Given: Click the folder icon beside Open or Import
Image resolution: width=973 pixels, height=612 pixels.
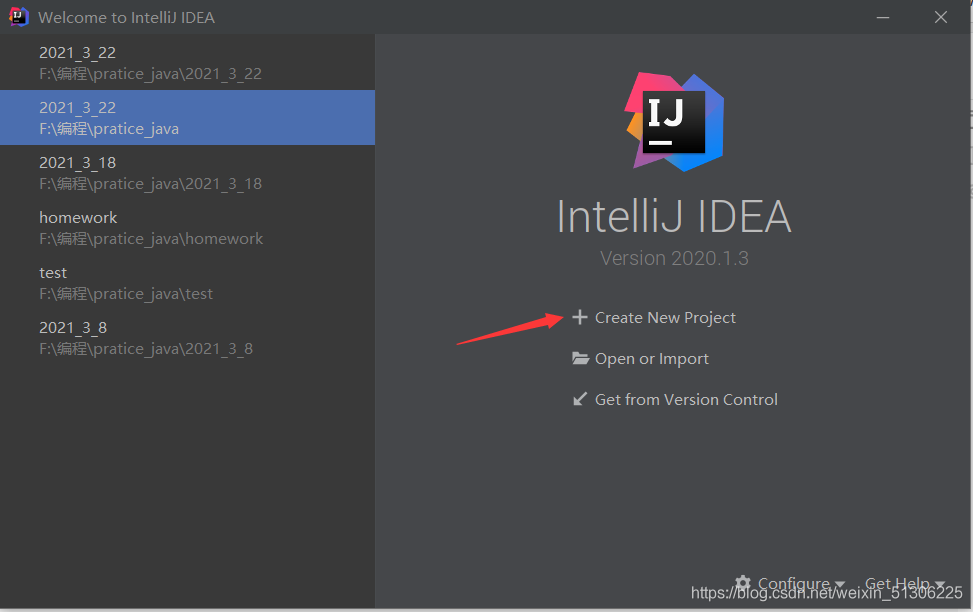Looking at the screenshot, I should (x=580, y=358).
